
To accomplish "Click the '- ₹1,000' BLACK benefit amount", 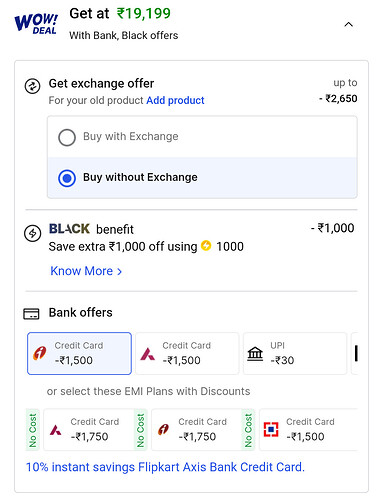I will point(332,228).
